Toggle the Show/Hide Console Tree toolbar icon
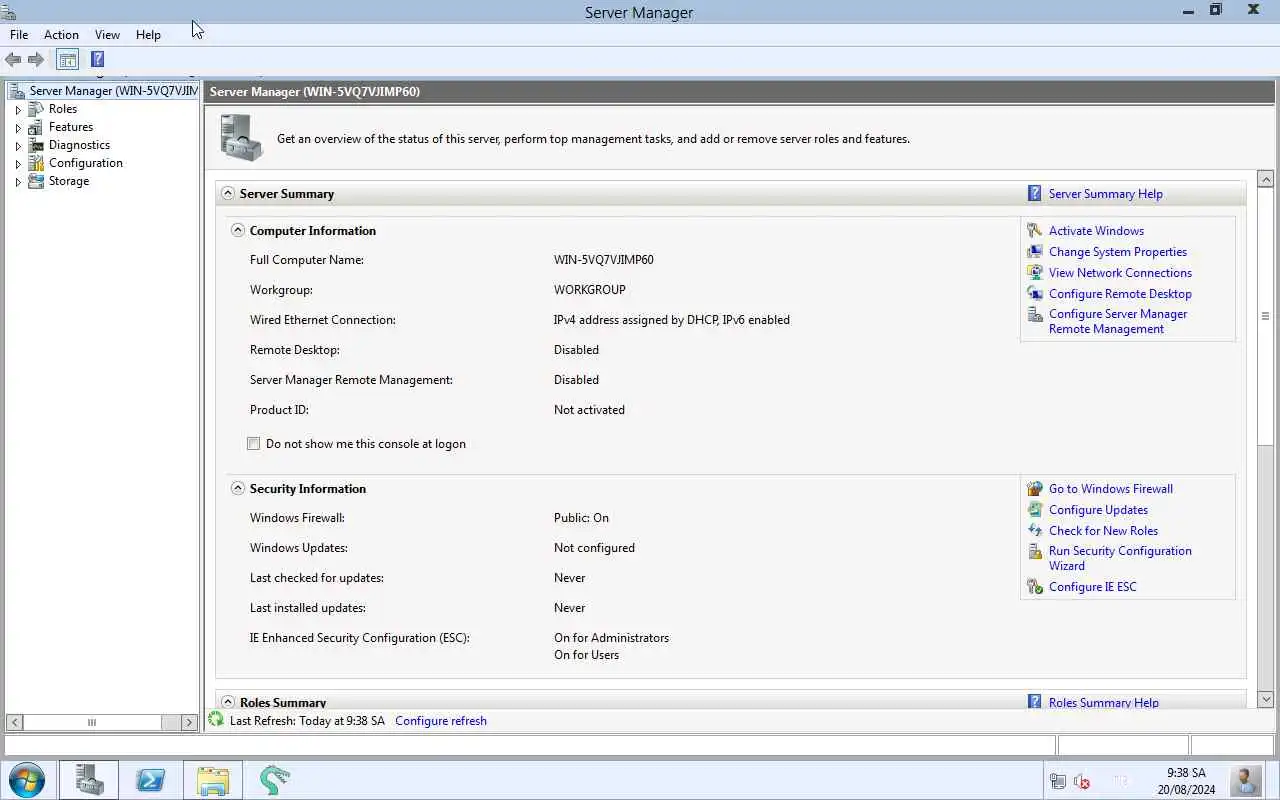The height and width of the screenshot is (800, 1280). (67, 60)
